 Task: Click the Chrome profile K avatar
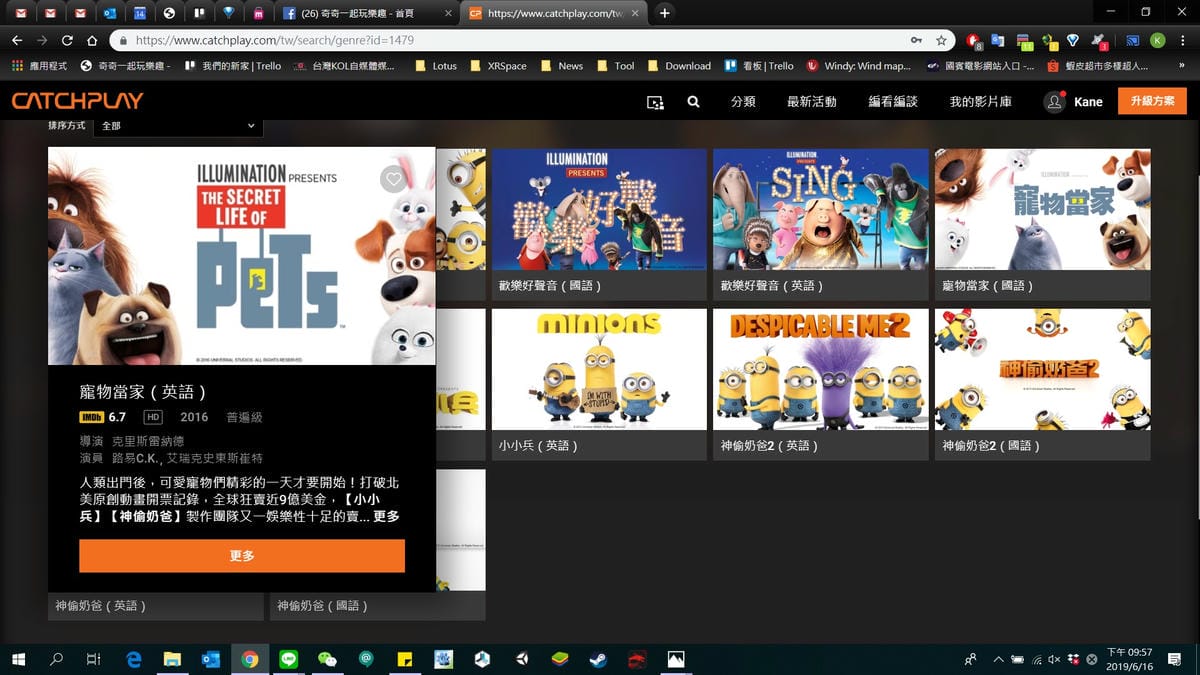[1157, 41]
